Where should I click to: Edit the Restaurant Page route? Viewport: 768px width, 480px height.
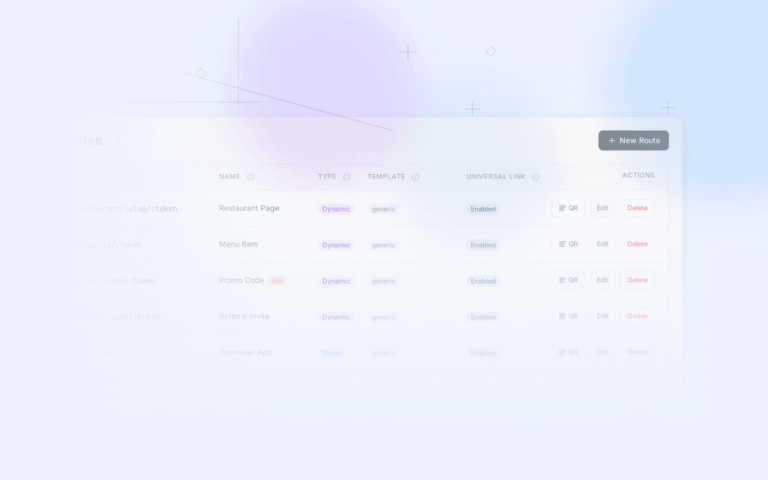click(x=602, y=208)
